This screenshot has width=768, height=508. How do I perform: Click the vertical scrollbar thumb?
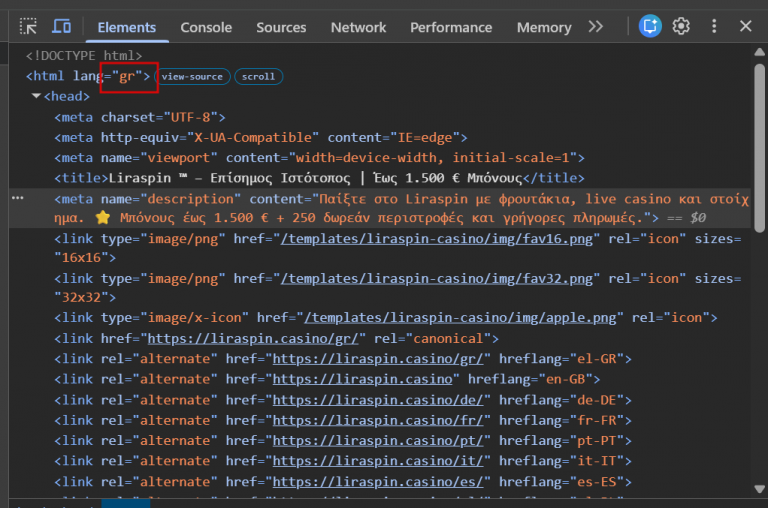[x=759, y=147]
